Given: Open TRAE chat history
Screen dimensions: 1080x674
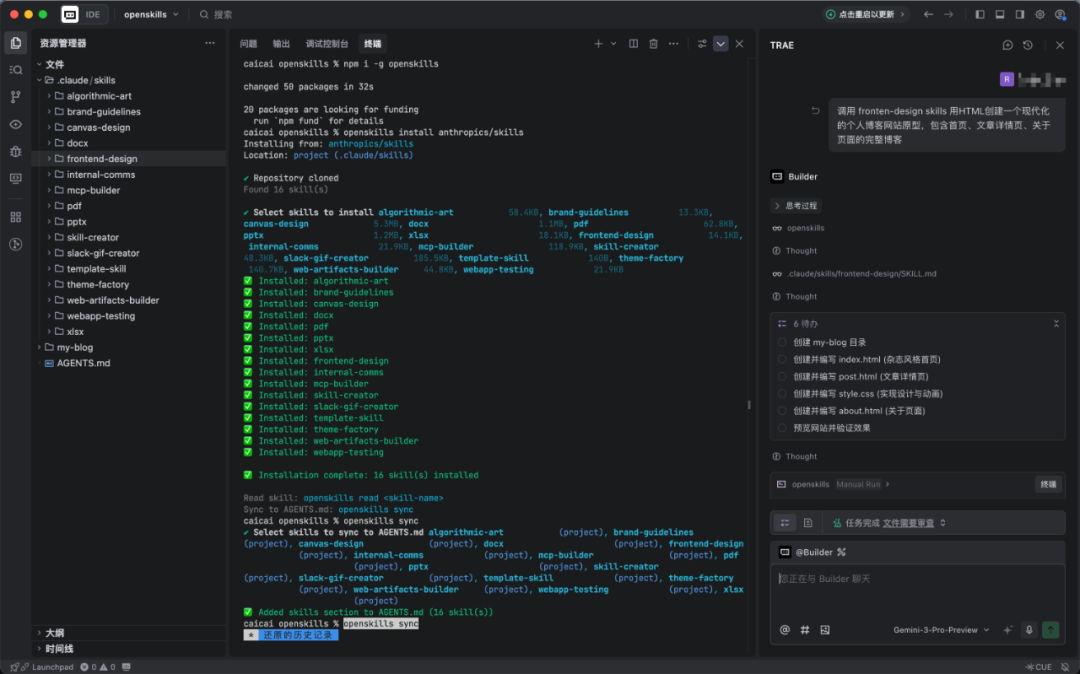Looking at the screenshot, I should click(x=1028, y=45).
